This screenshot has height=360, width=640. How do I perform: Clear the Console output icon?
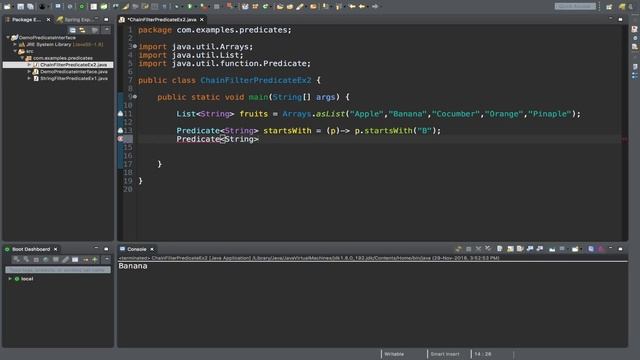[x=500, y=249]
